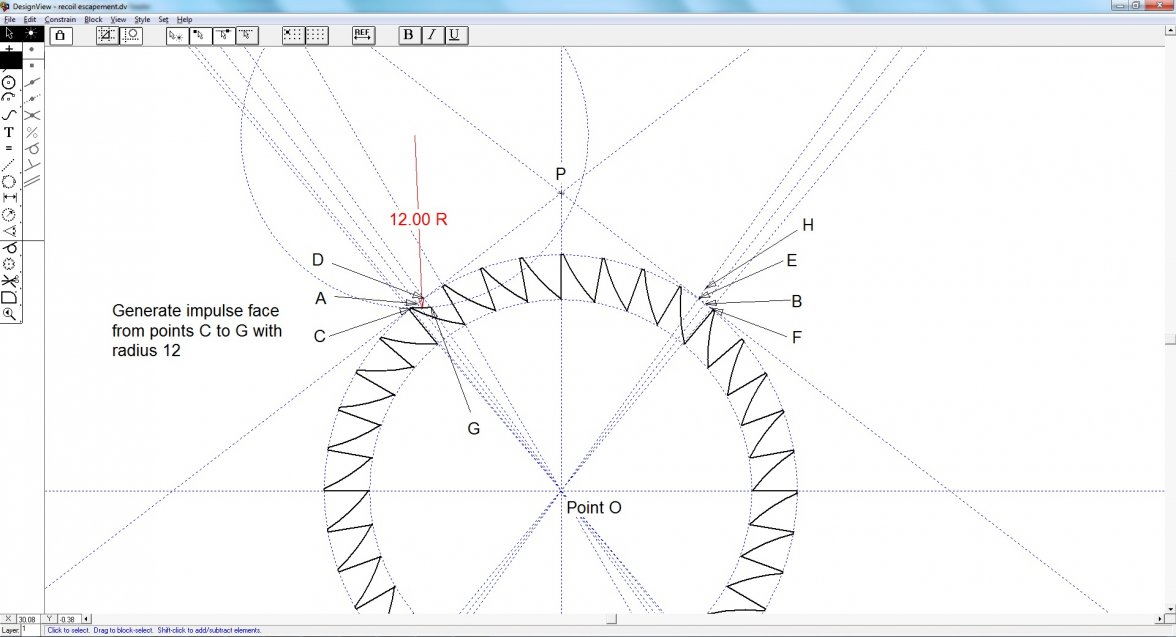
Task: Click the REF dimension toolbar button
Action: click(363, 35)
